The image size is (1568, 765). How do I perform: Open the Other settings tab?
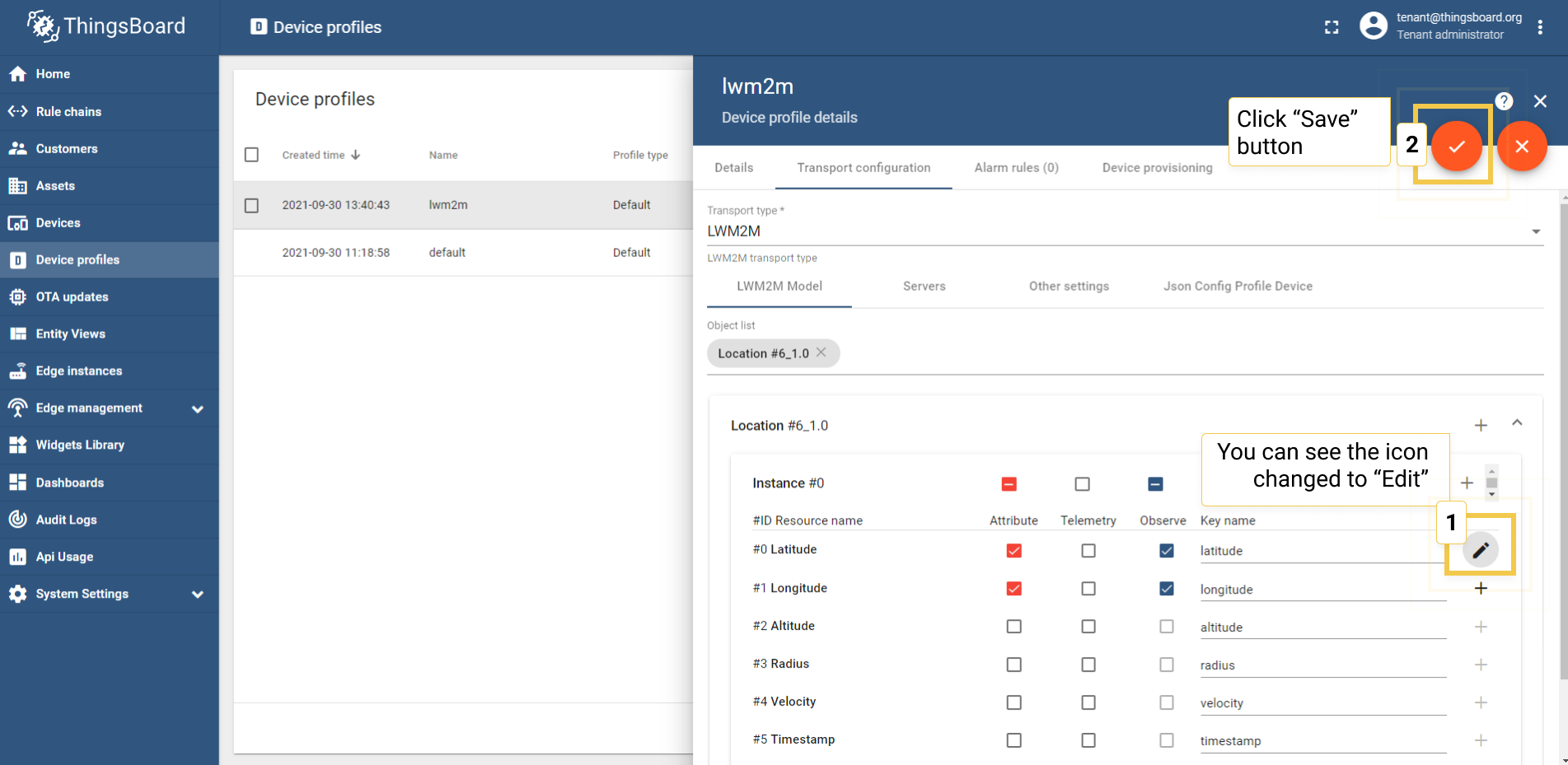pos(1069,286)
